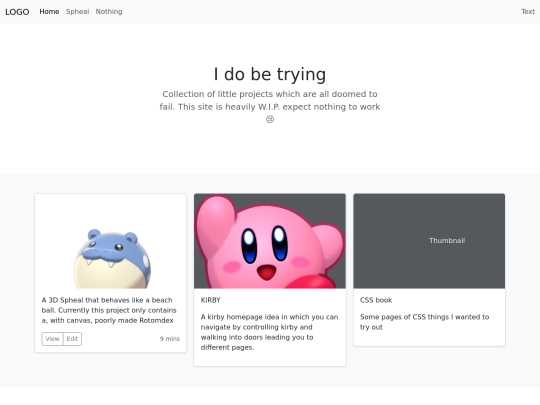Click the Edit button on Spheal card
Screen dimensions: 540x405
72,339
